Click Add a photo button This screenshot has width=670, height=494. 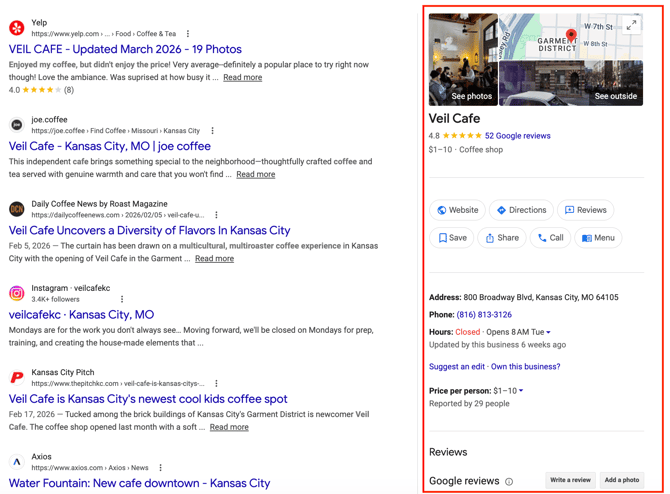pos(622,480)
